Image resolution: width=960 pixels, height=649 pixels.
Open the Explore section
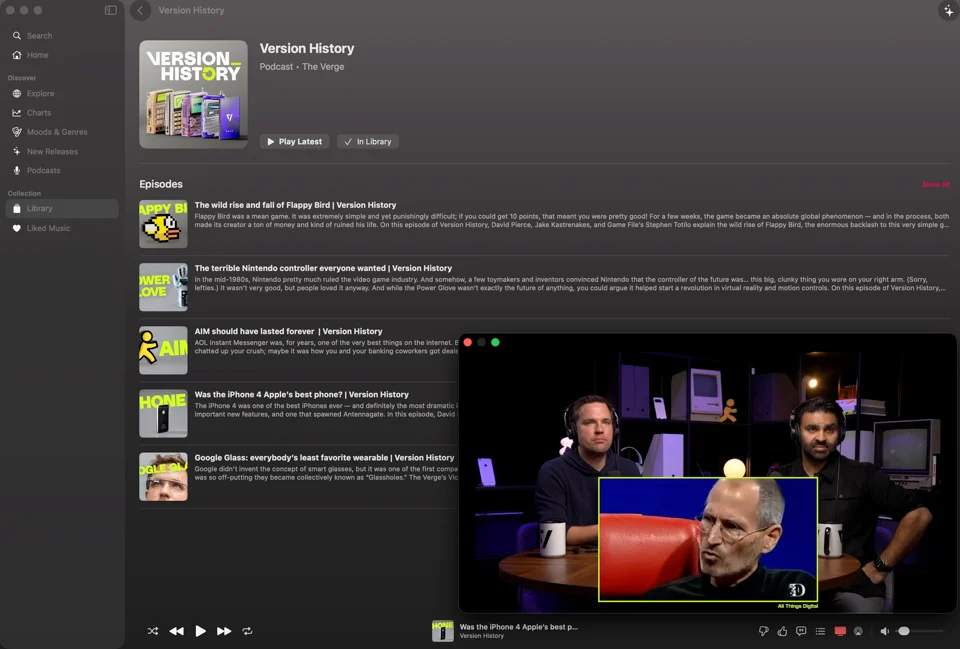(34, 94)
